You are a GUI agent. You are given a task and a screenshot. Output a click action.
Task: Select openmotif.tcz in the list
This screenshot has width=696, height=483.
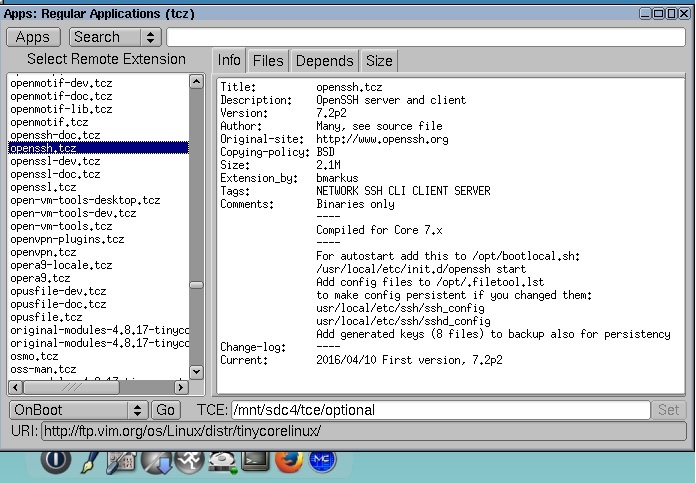[99, 122]
